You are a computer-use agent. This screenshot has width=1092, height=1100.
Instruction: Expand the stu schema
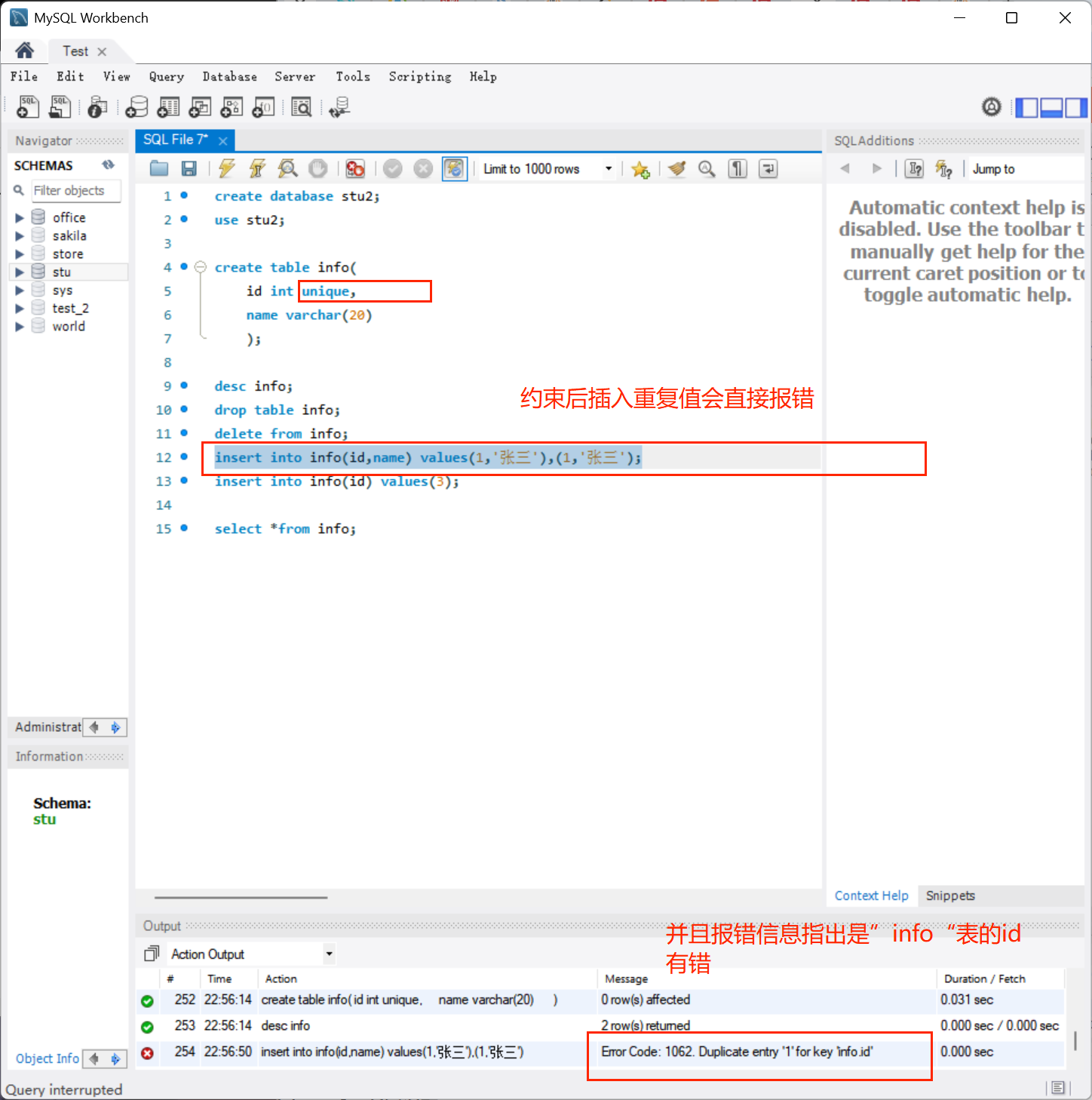[20, 272]
